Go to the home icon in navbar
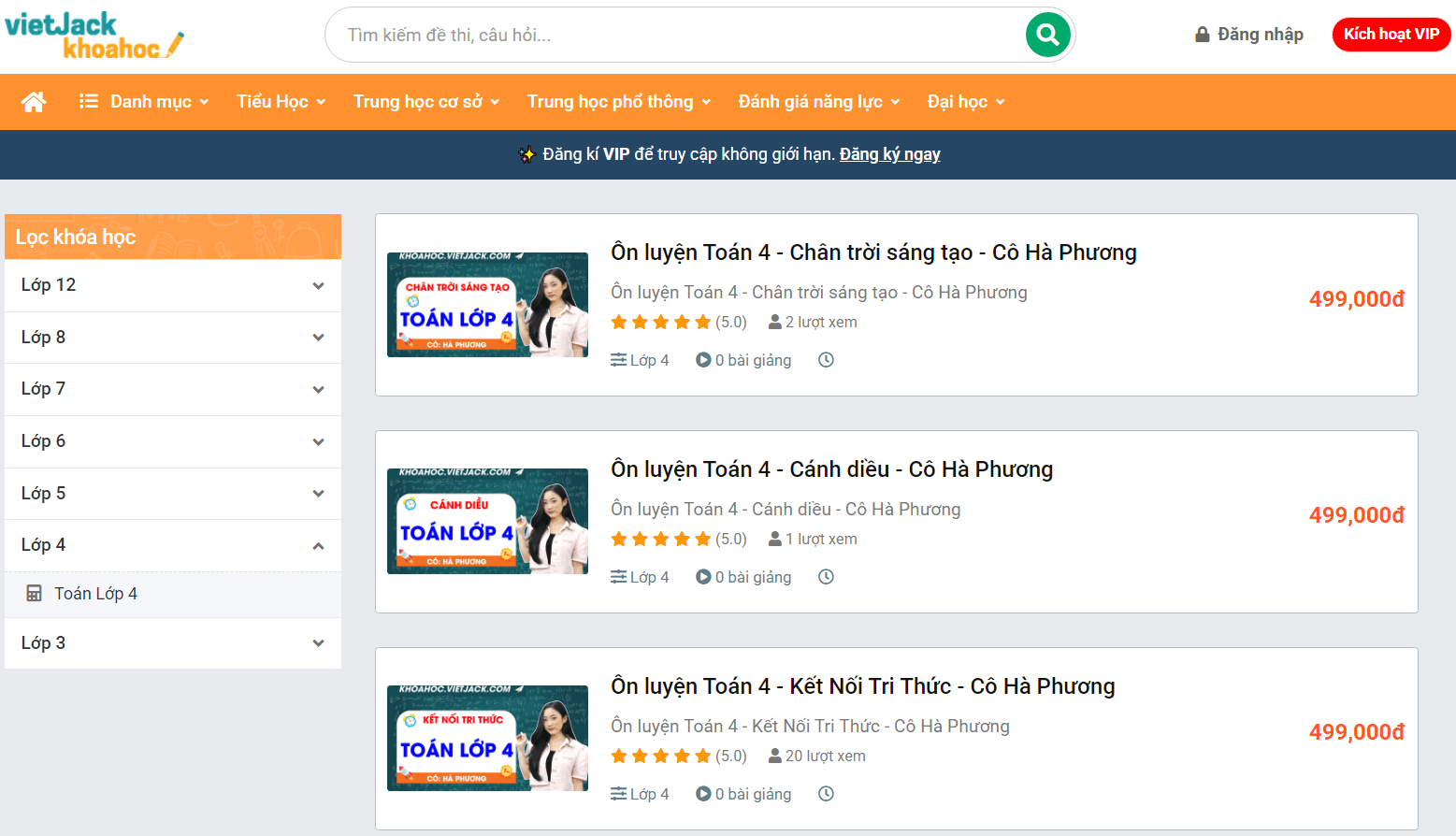 coord(34,101)
